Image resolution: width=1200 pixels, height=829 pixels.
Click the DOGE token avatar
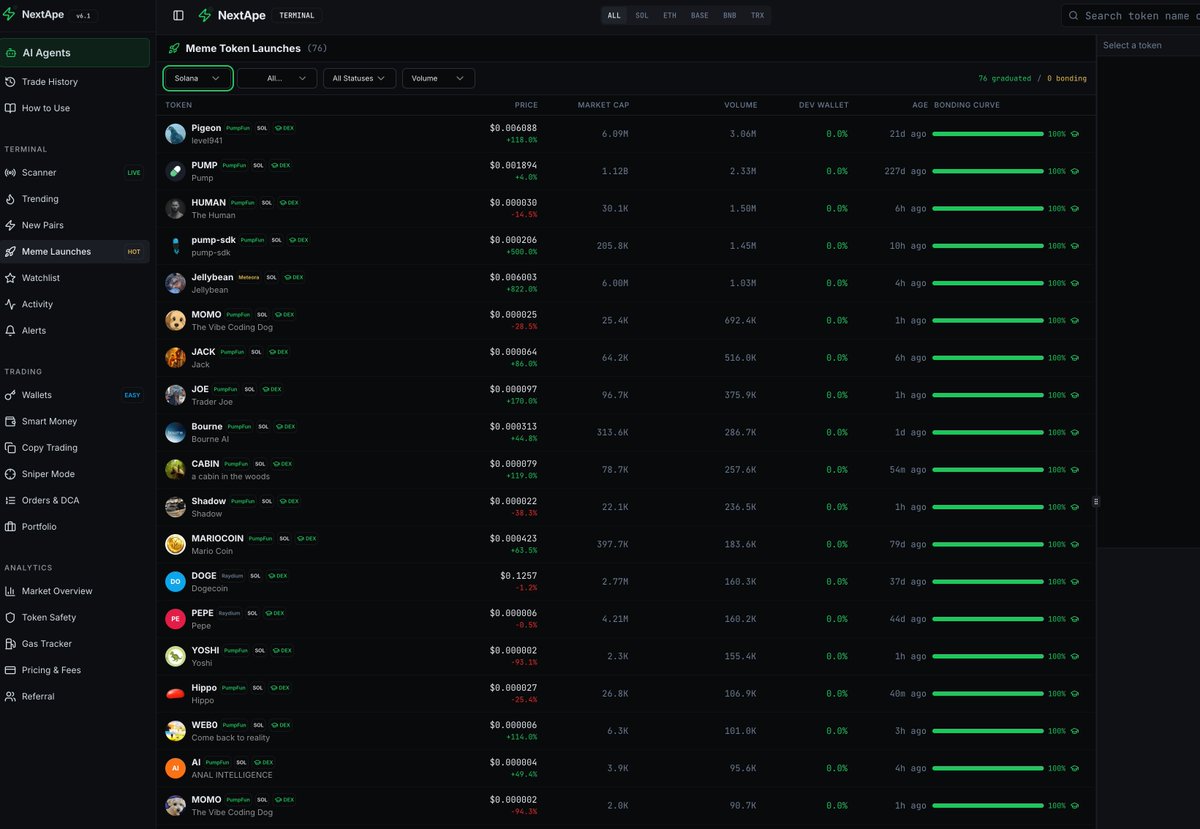tap(175, 582)
